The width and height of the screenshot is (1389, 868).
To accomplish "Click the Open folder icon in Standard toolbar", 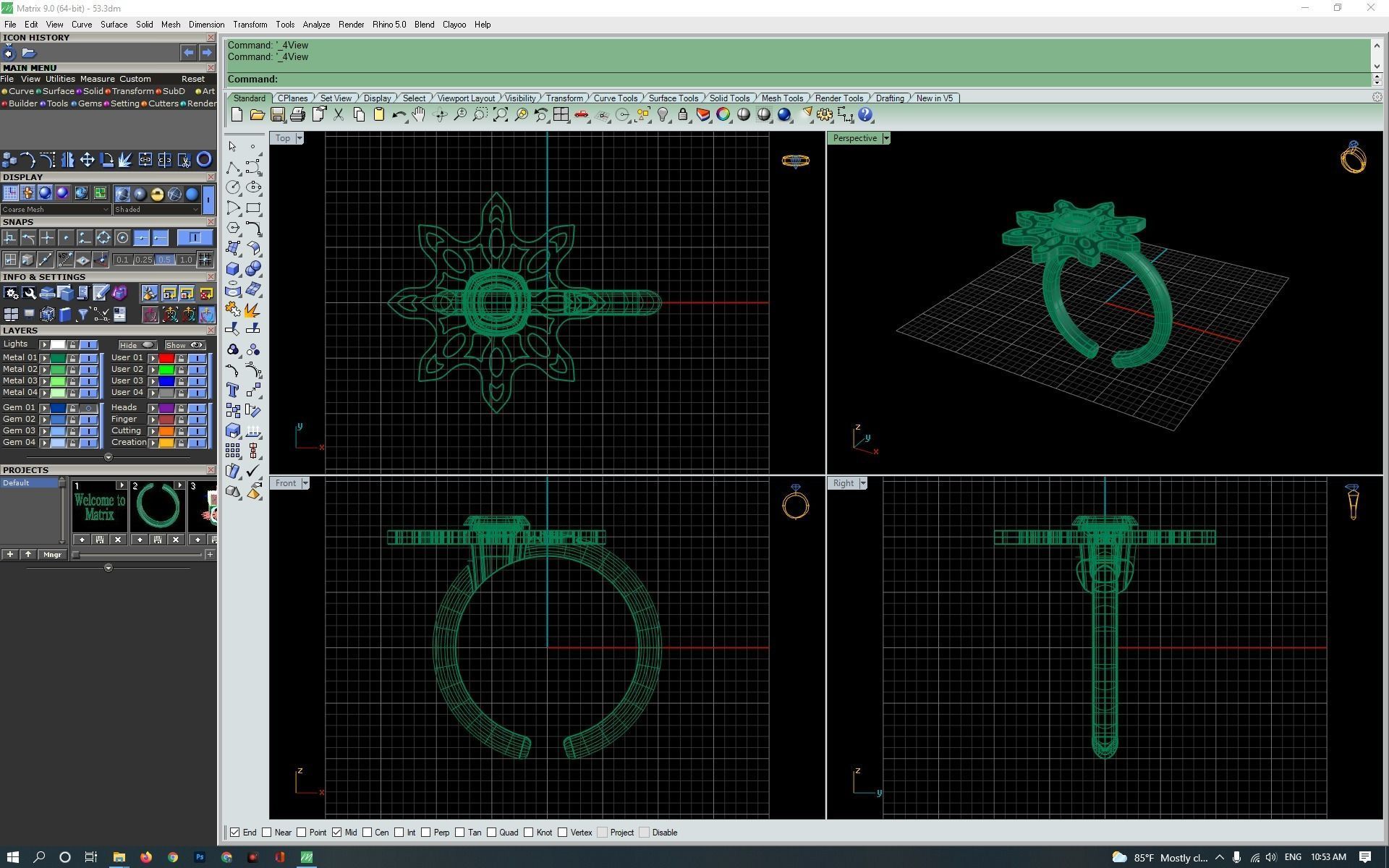I will (257, 115).
